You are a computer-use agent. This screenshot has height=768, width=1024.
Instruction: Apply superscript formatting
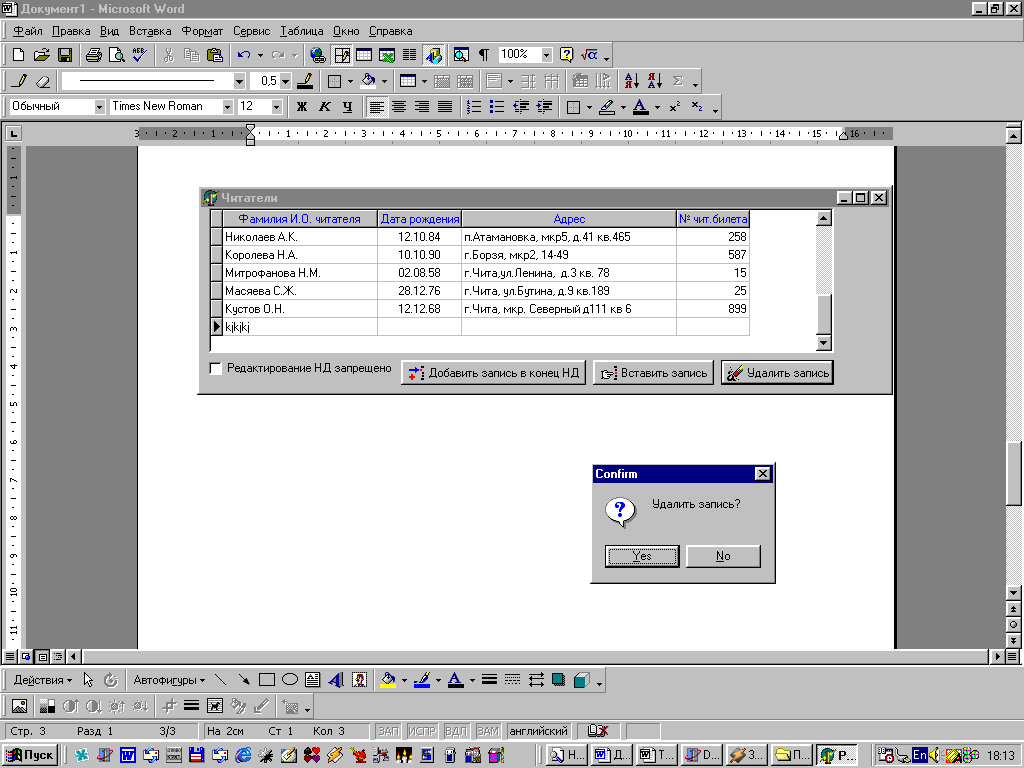(675, 106)
